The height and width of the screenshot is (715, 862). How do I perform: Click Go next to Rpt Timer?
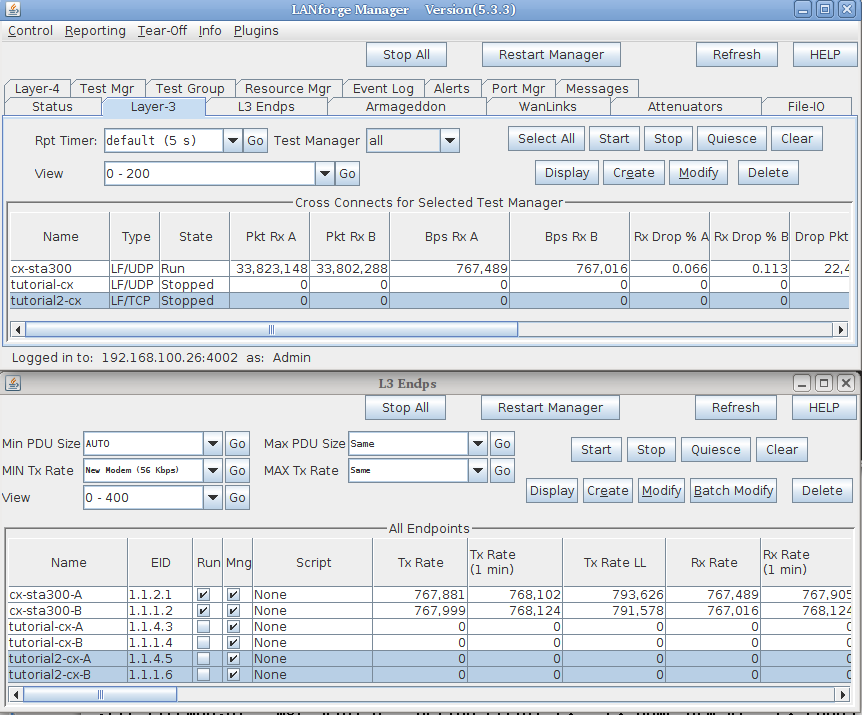(255, 141)
